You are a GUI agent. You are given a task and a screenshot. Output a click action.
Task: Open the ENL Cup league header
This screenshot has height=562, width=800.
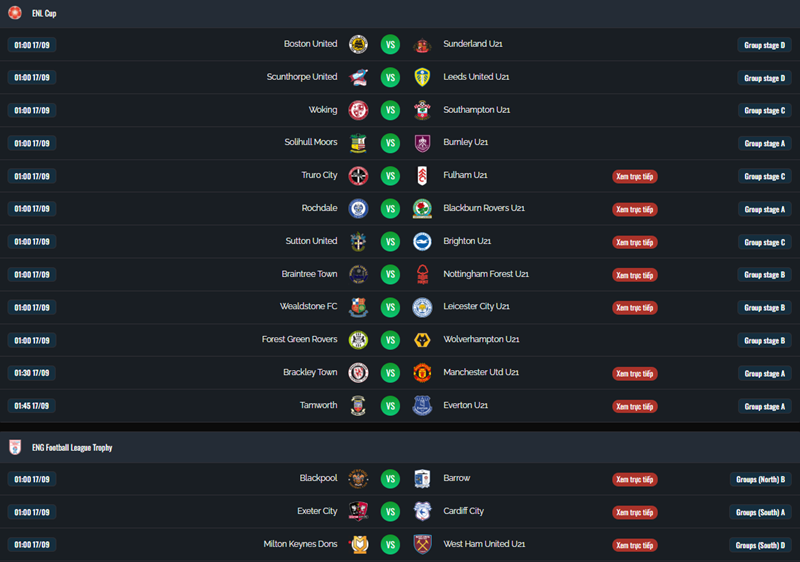coord(44,13)
